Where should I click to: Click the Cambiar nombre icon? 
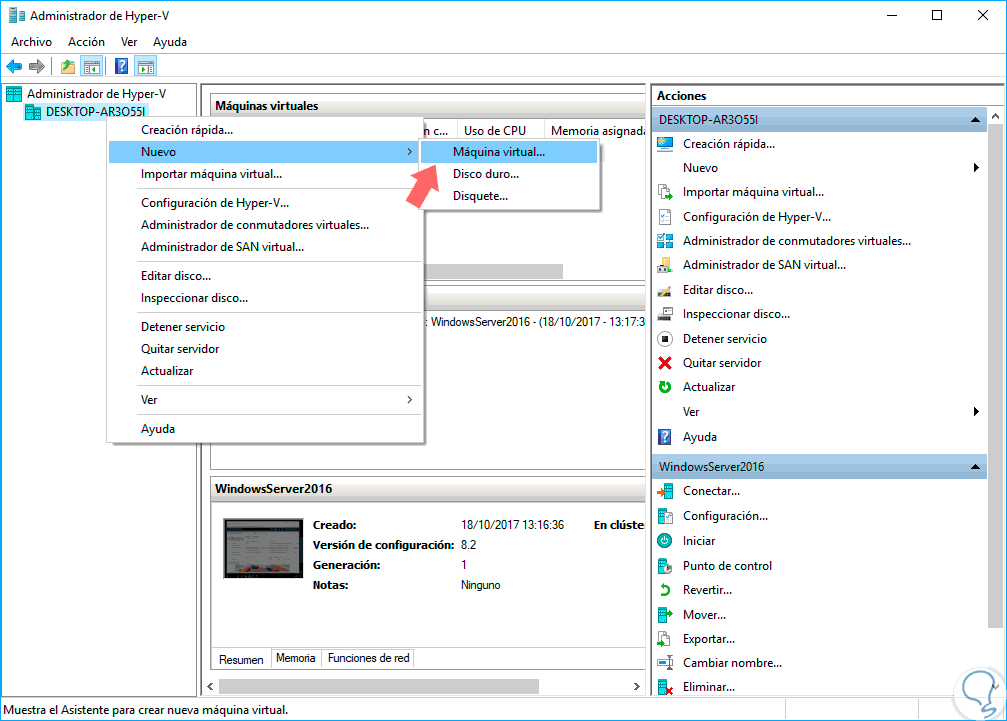tap(665, 663)
